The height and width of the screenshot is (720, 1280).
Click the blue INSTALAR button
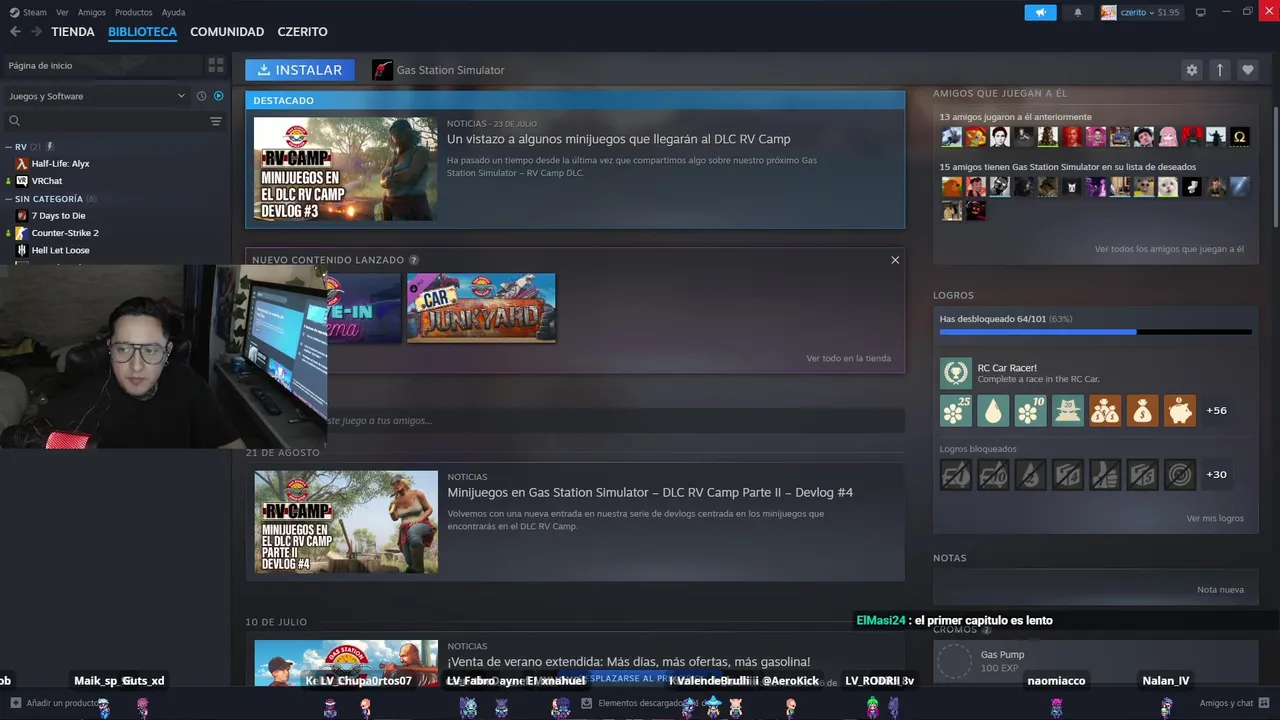(299, 70)
